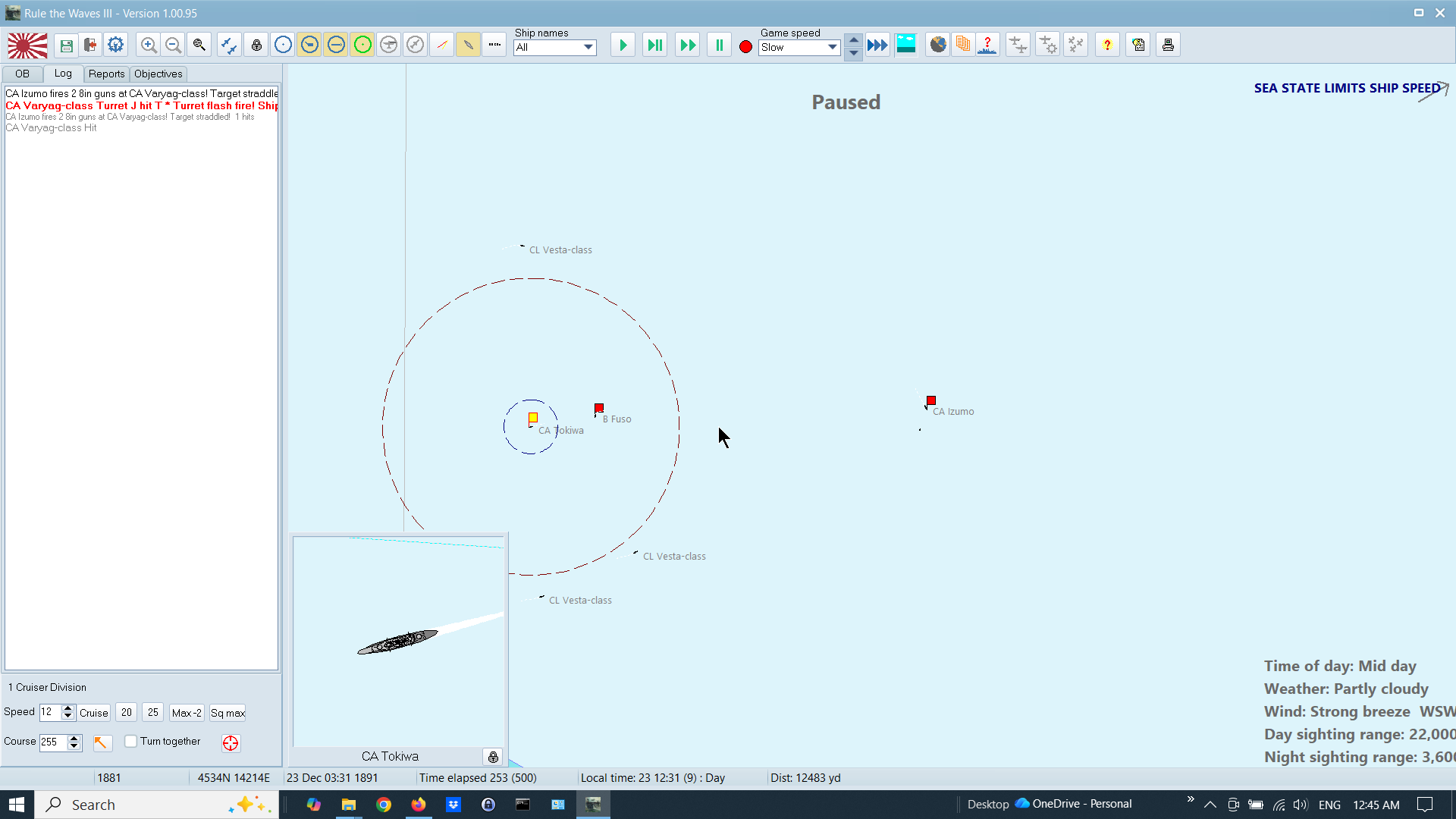The height and width of the screenshot is (819, 1456).
Task: Set speed with the Cruise button
Action: click(x=94, y=713)
